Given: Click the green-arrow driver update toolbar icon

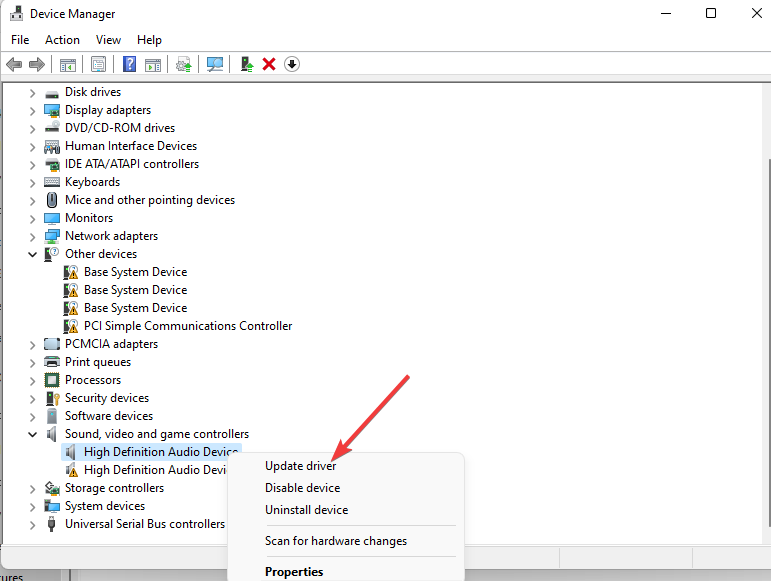Looking at the screenshot, I should [246, 64].
